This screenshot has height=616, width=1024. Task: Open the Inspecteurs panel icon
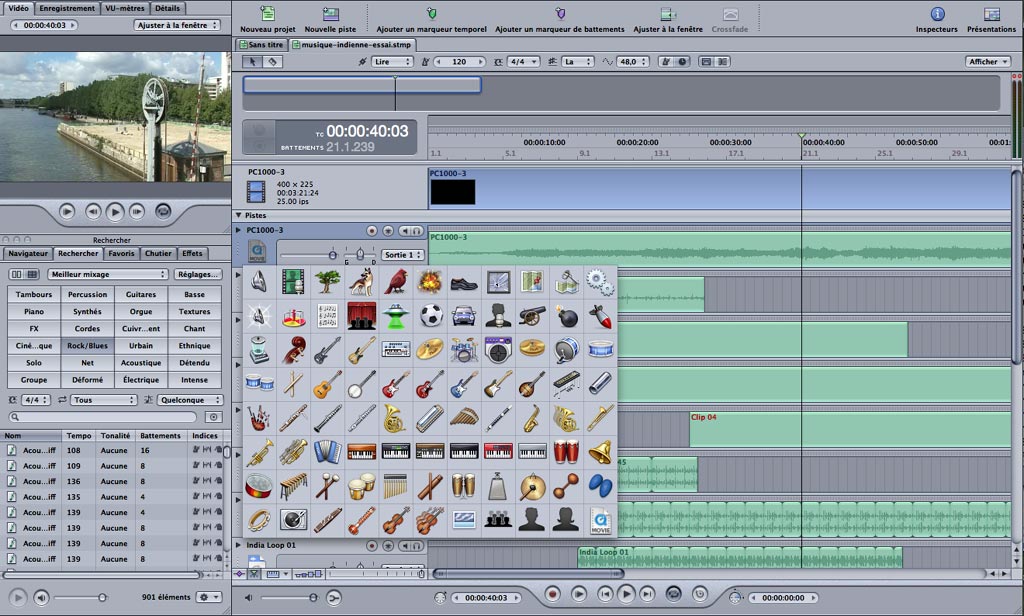coord(937,14)
